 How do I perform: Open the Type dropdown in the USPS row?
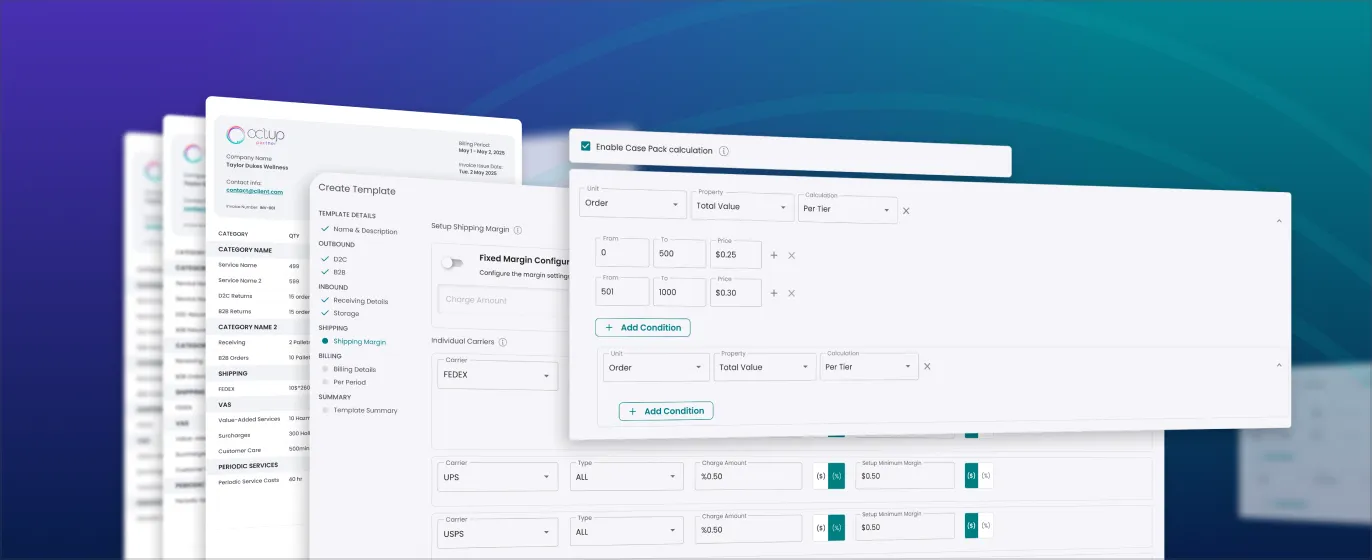[x=627, y=529]
